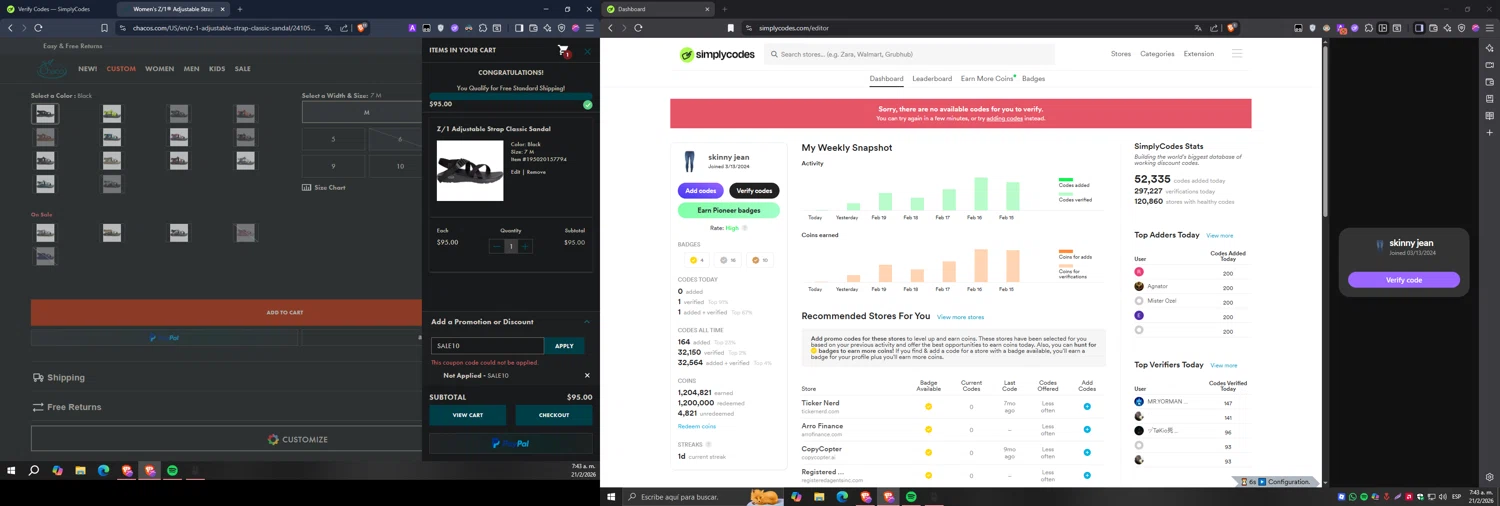Click the promo code input field
This screenshot has height=506, width=1500.
(487, 346)
